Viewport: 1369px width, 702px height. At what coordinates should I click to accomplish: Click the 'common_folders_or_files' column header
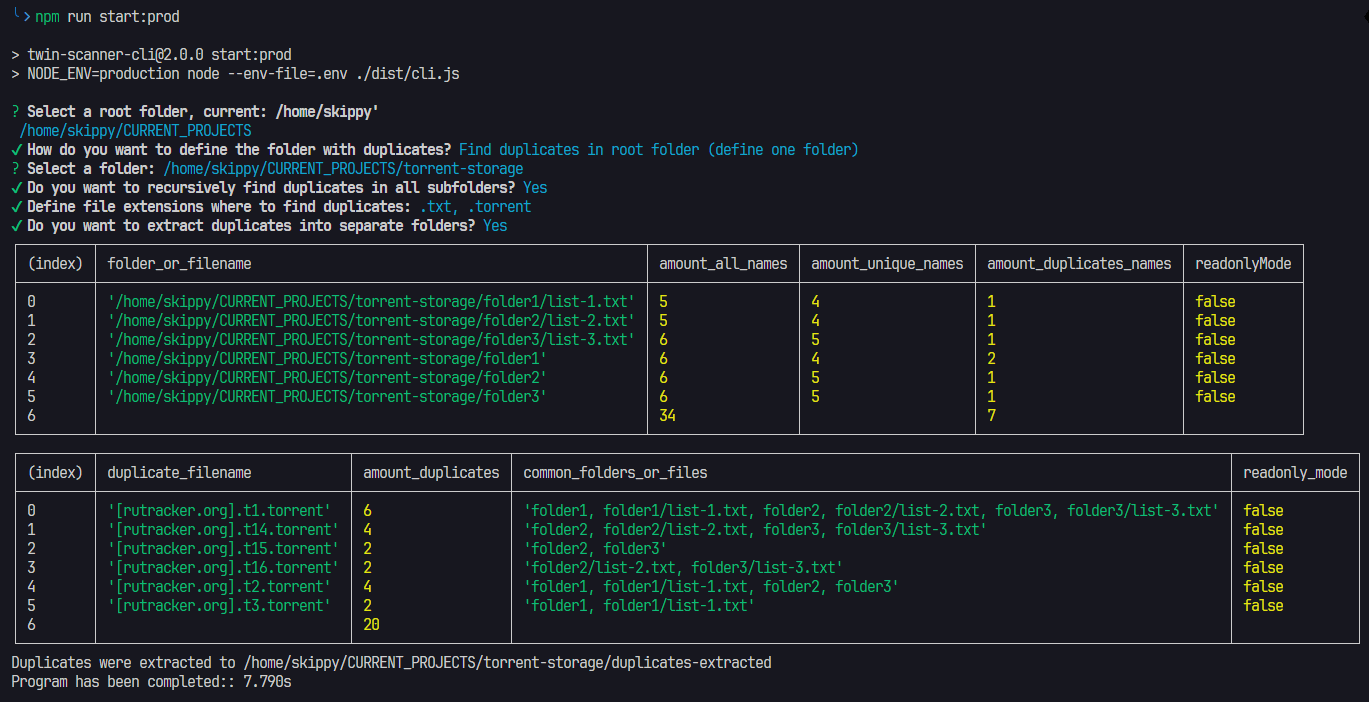pyautogui.click(x=615, y=473)
